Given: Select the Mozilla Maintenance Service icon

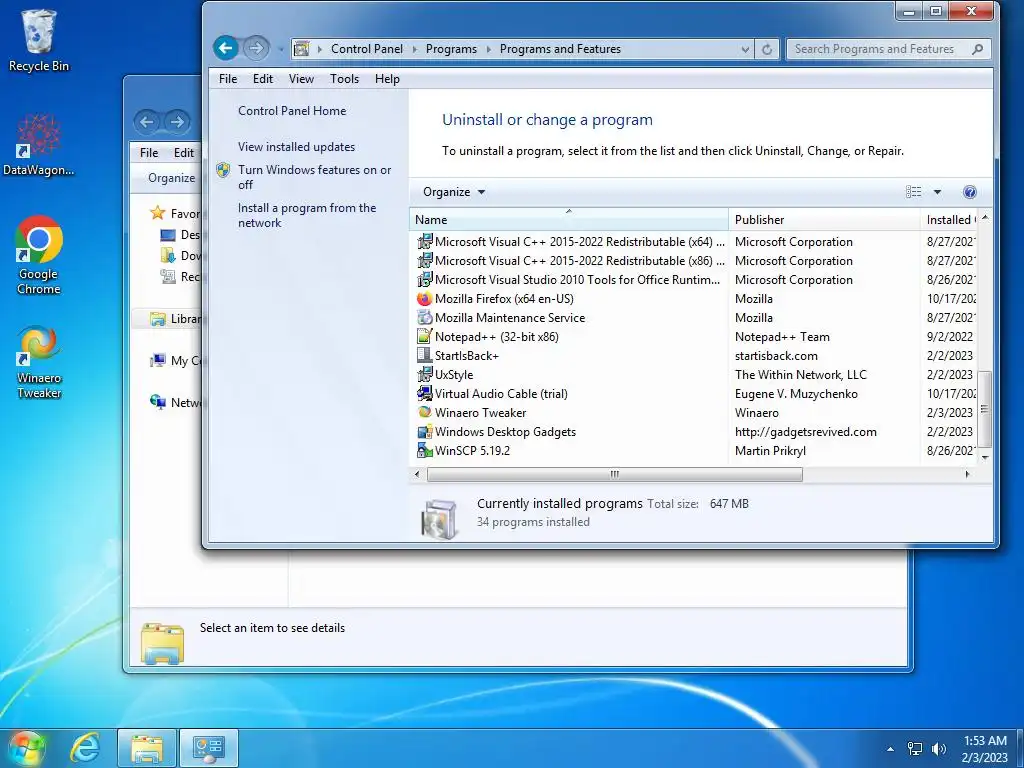Looking at the screenshot, I should point(424,318).
